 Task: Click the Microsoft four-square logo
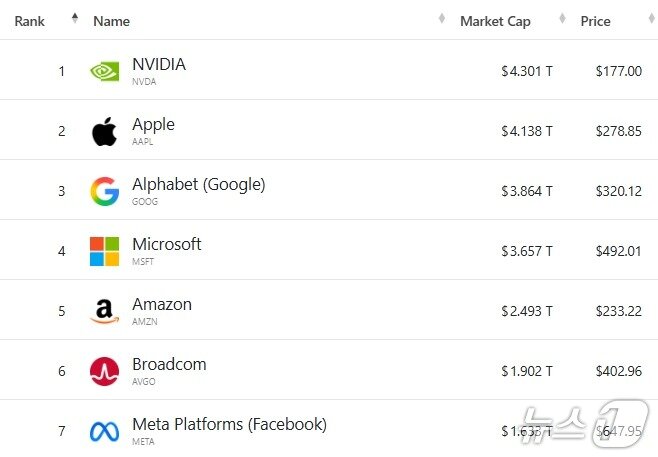click(104, 251)
